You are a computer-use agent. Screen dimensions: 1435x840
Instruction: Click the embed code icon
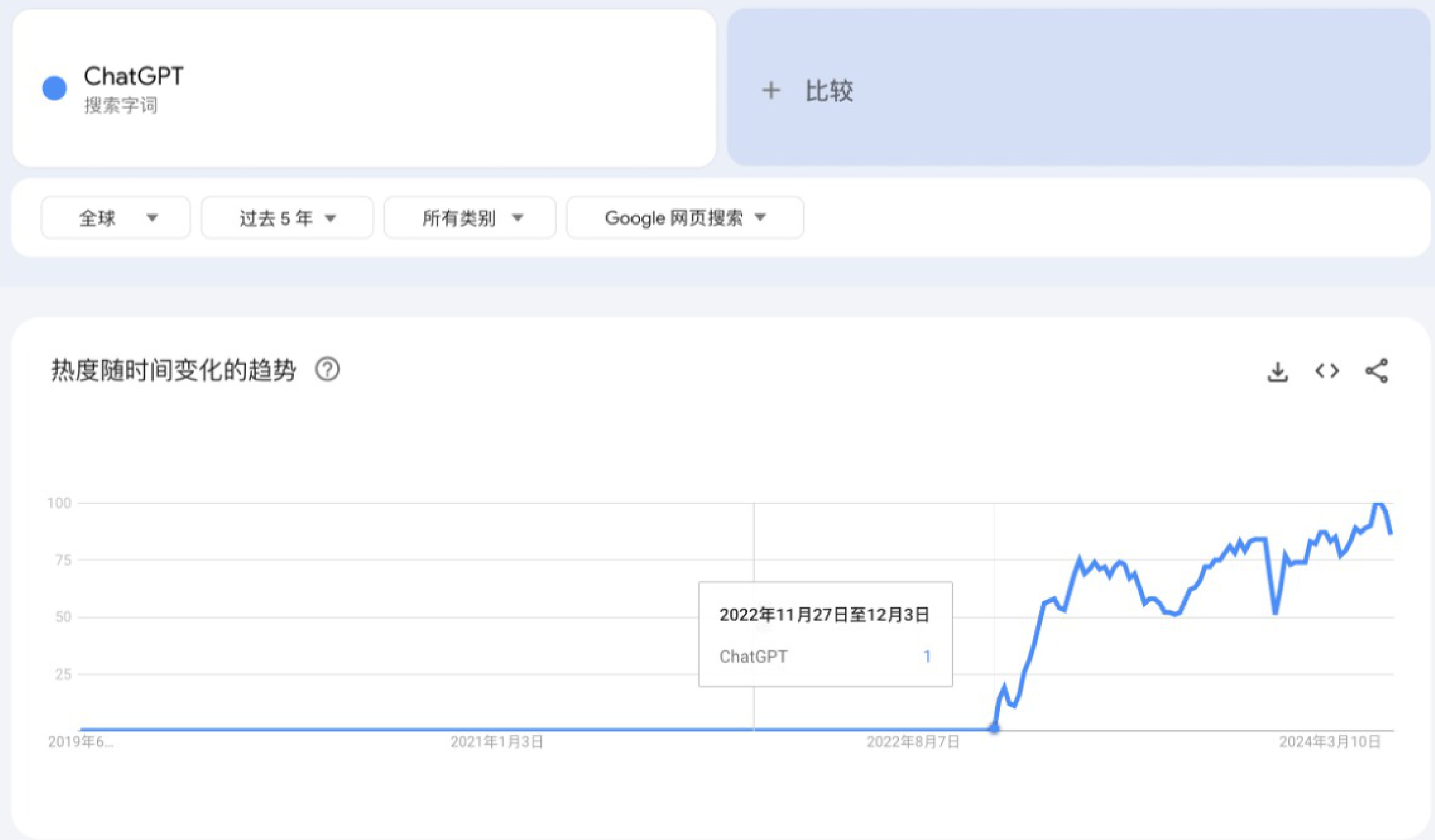click(1327, 371)
